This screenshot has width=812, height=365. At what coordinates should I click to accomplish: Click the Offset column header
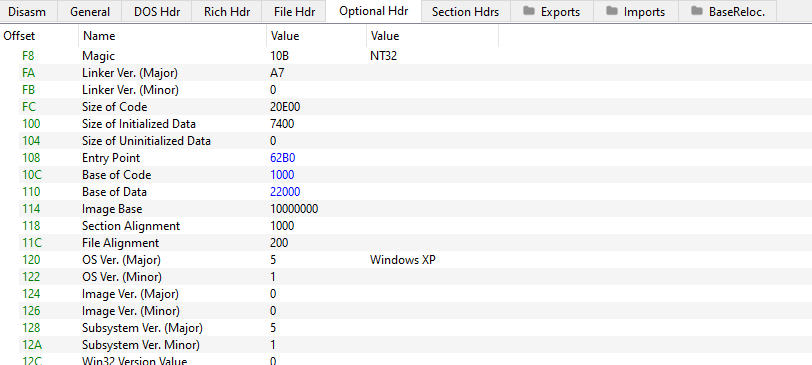tap(39, 36)
